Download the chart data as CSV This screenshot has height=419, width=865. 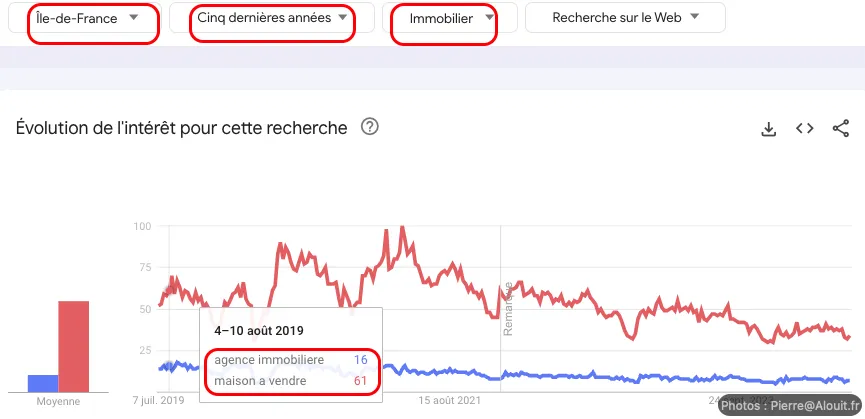(768, 129)
